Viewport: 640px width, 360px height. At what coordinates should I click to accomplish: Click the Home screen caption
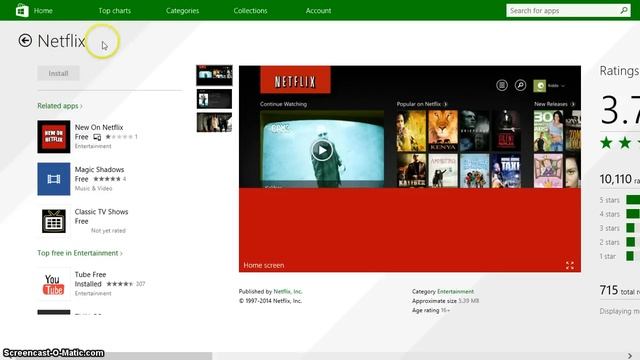(264, 265)
